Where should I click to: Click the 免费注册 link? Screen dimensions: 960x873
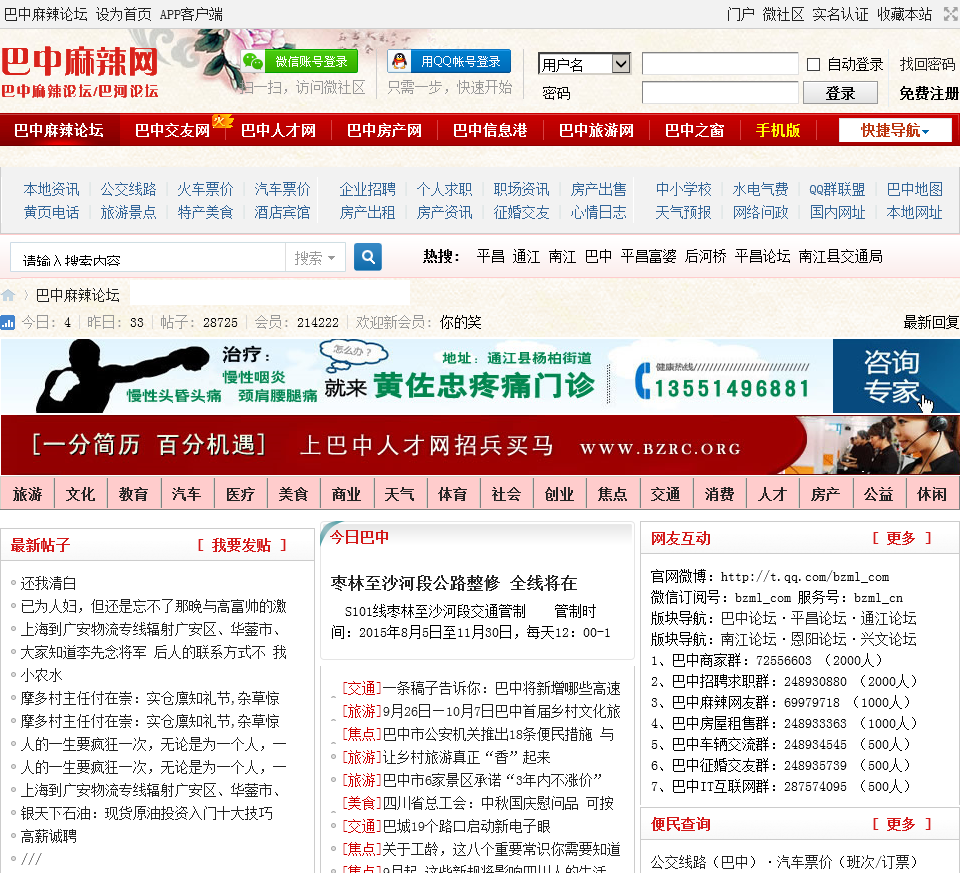click(928, 93)
